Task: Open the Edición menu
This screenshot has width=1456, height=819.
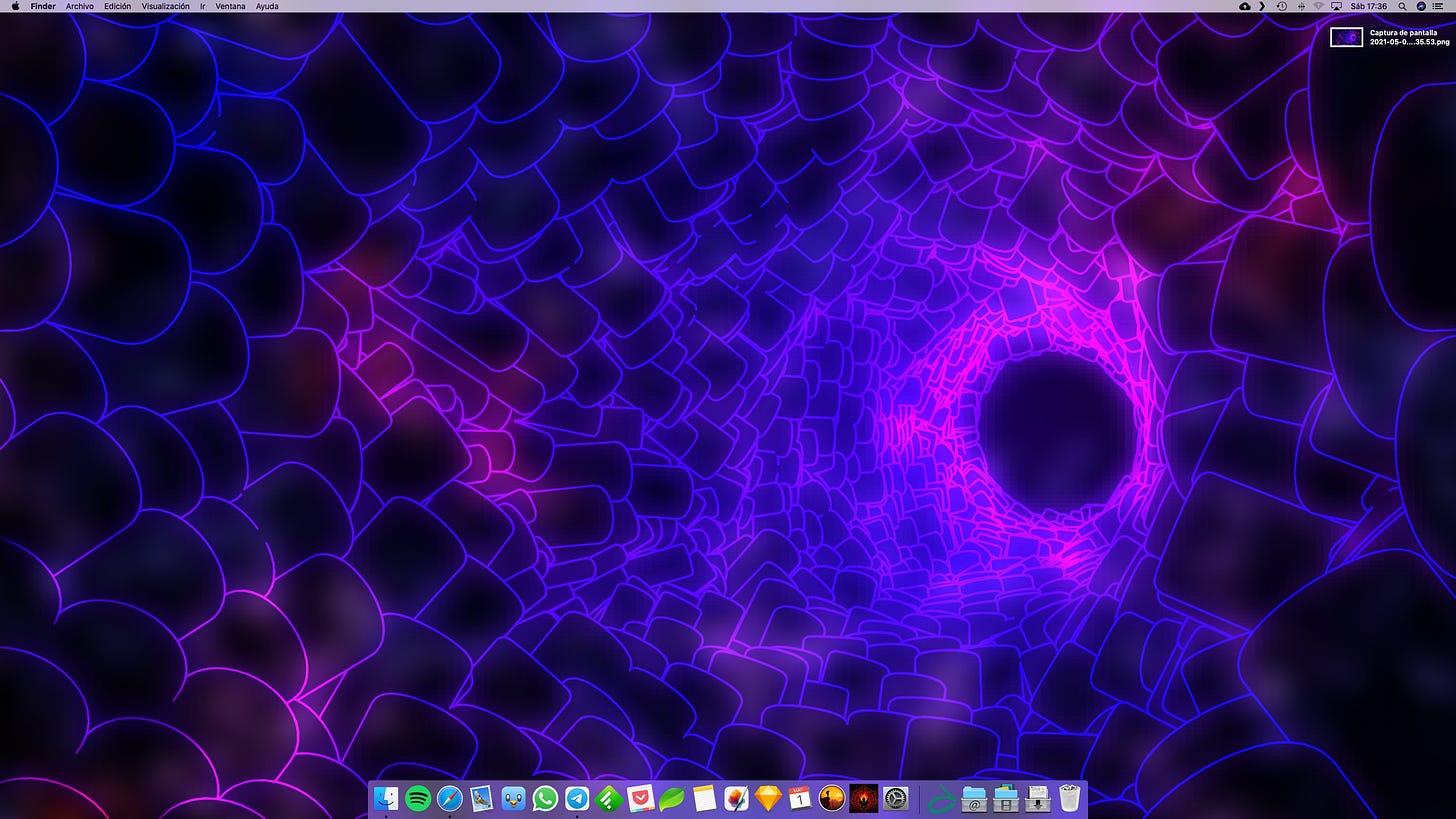Action: [118, 6]
